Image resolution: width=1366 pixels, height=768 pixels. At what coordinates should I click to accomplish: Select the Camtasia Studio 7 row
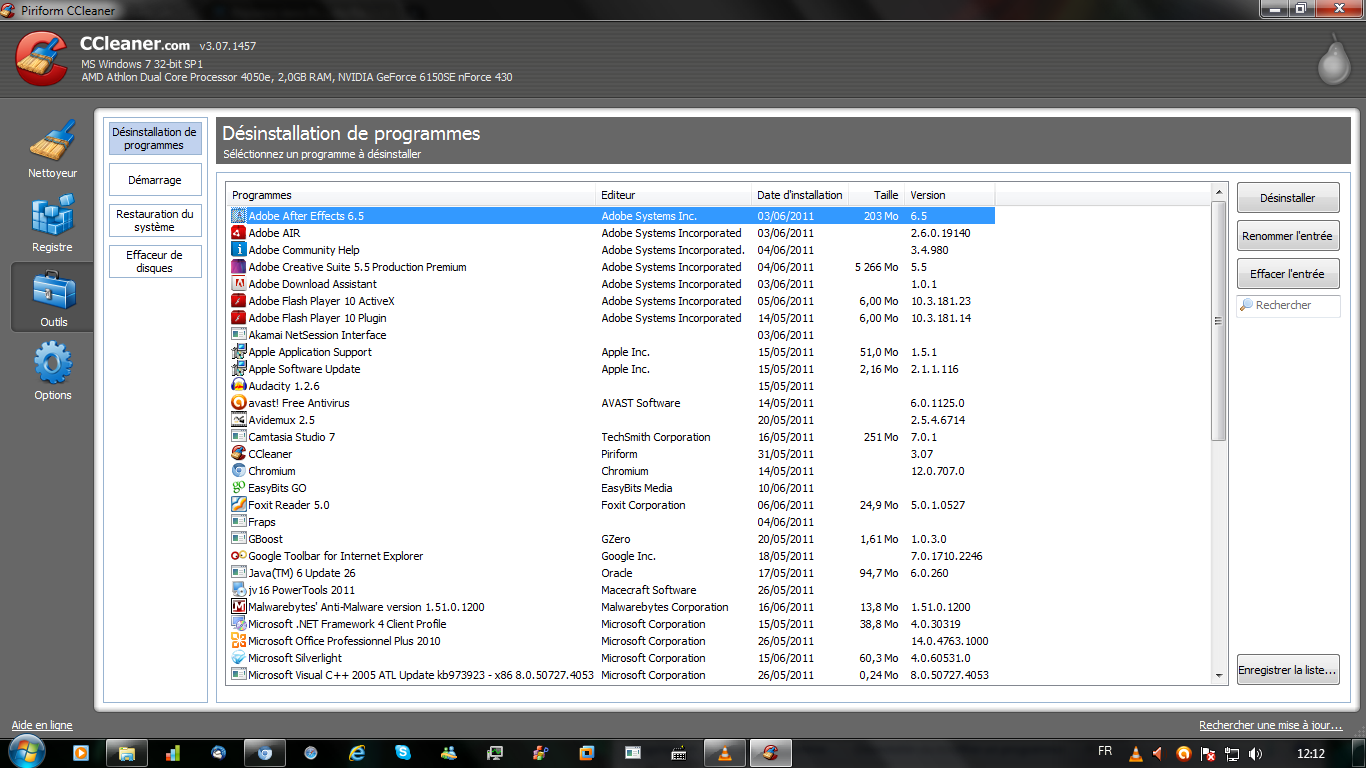[x=612, y=437]
